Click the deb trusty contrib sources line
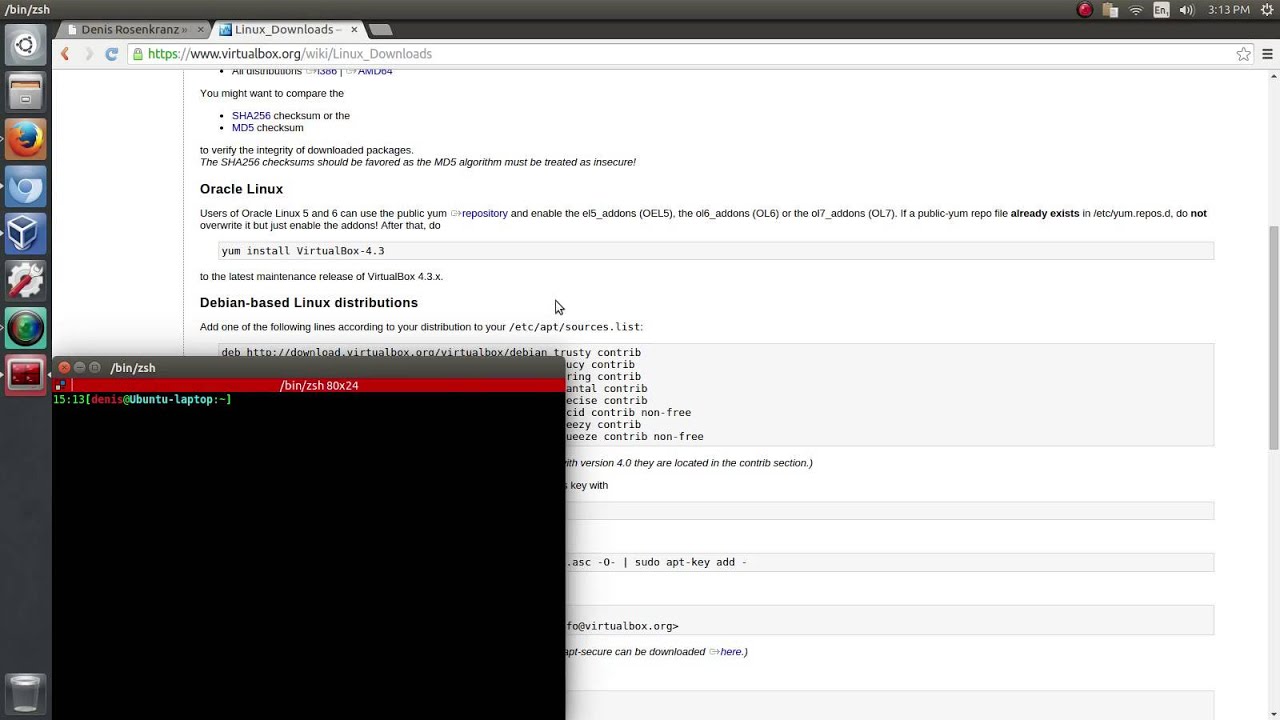Screen dimensions: 1280x720 pyautogui.click(x=431, y=352)
